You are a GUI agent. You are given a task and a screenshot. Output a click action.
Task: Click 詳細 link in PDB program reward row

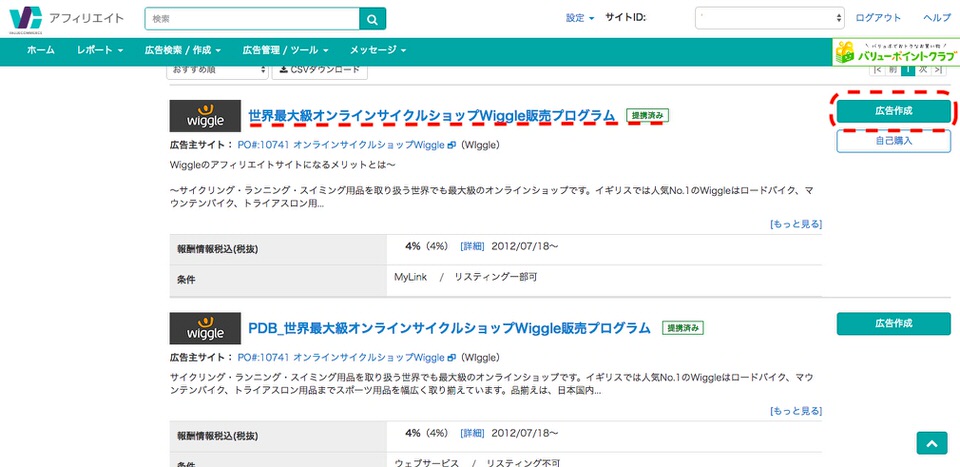pos(472,433)
